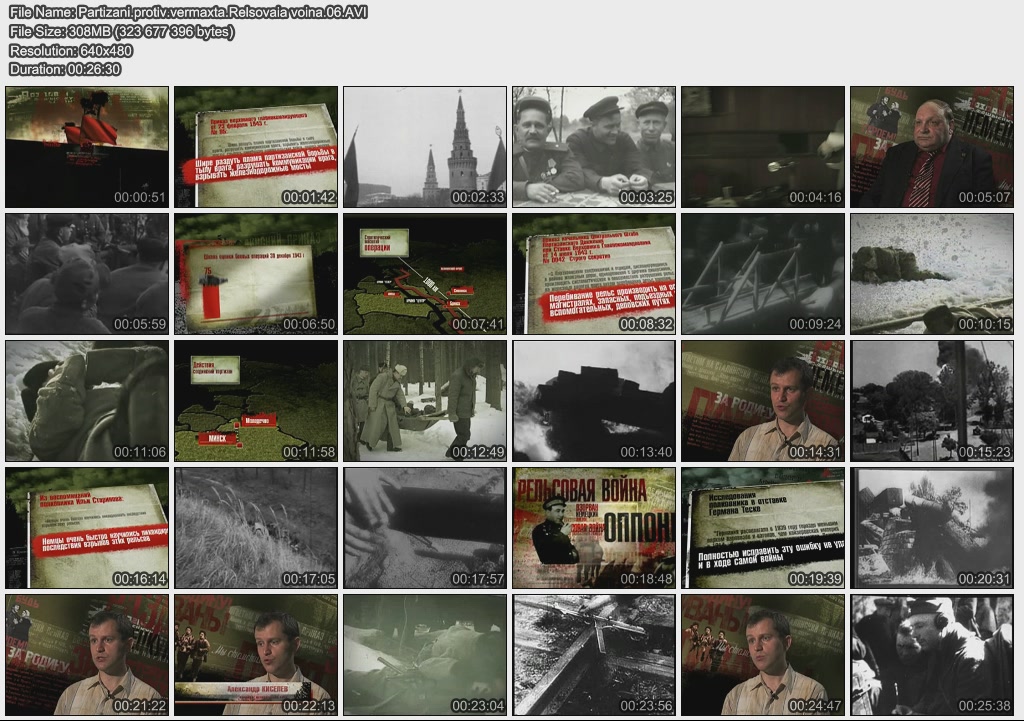This screenshot has height=721, width=1024.
Task: Click the Resolution 640x480 text
Action: click(71, 51)
